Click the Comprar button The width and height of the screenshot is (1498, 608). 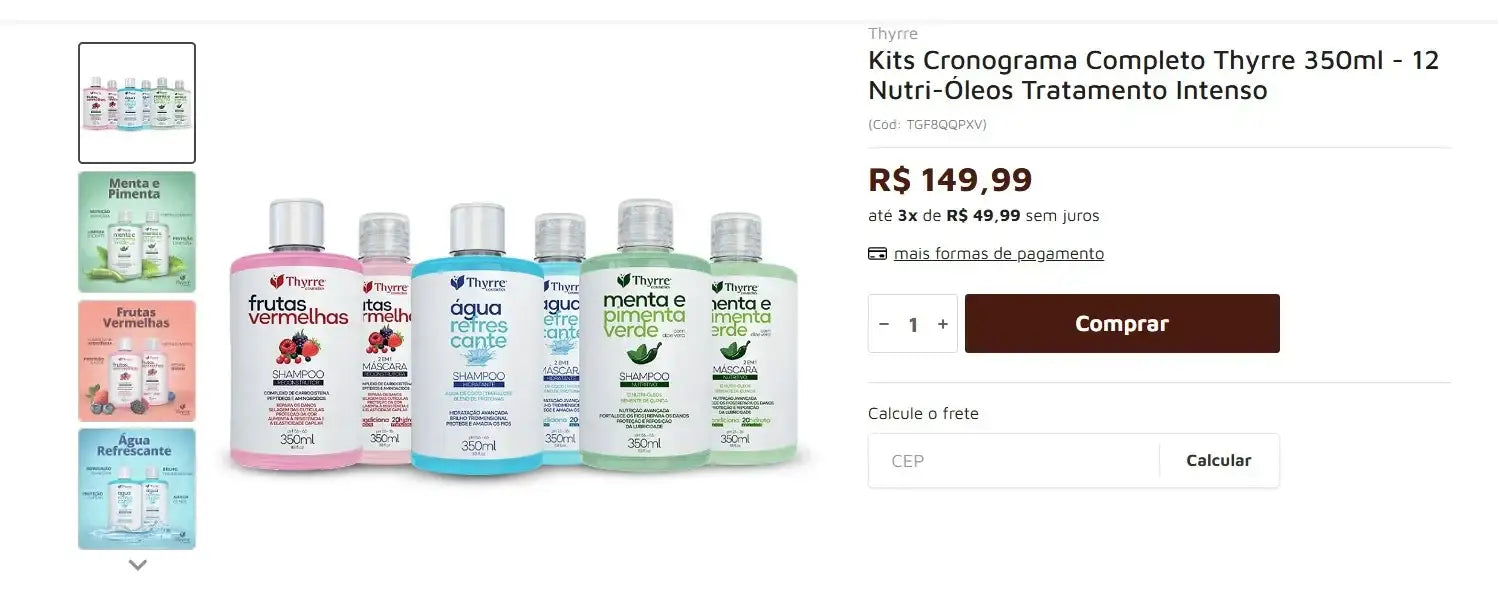[x=1122, y=323]
